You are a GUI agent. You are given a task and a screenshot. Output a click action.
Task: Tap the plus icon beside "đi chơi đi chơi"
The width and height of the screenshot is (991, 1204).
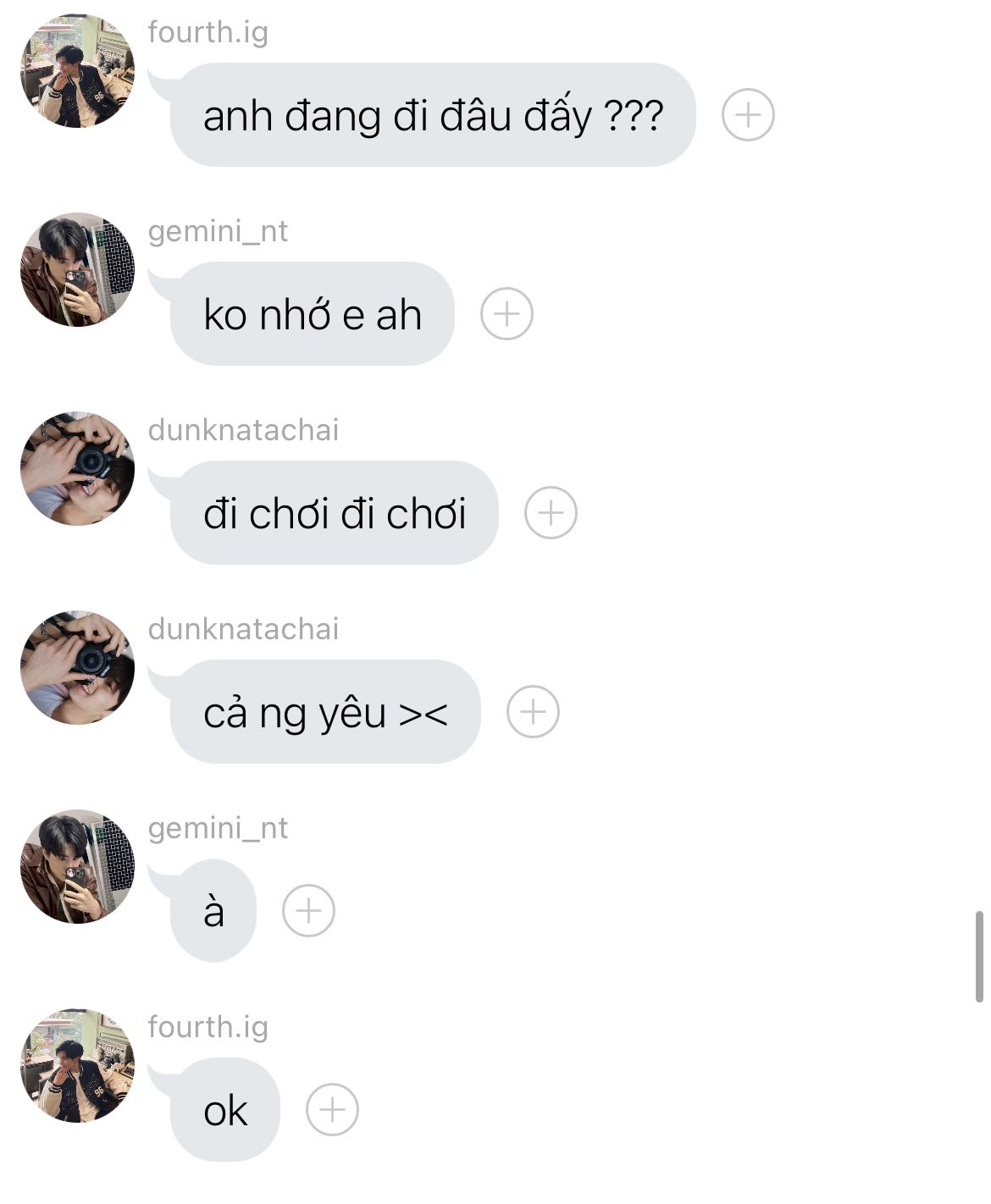coord(551,513)
